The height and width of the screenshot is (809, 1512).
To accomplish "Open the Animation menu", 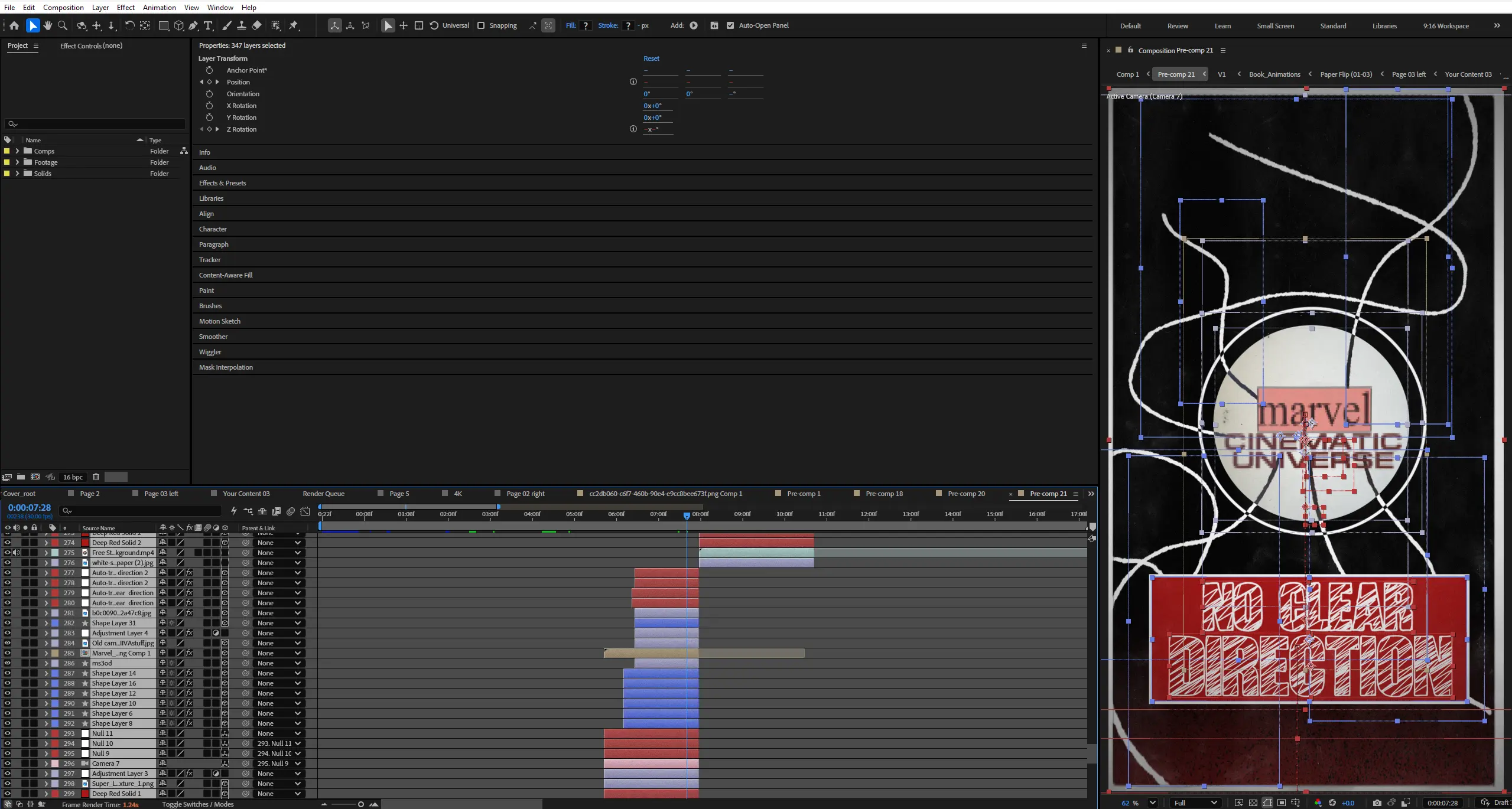I will (x=159, y=7).
